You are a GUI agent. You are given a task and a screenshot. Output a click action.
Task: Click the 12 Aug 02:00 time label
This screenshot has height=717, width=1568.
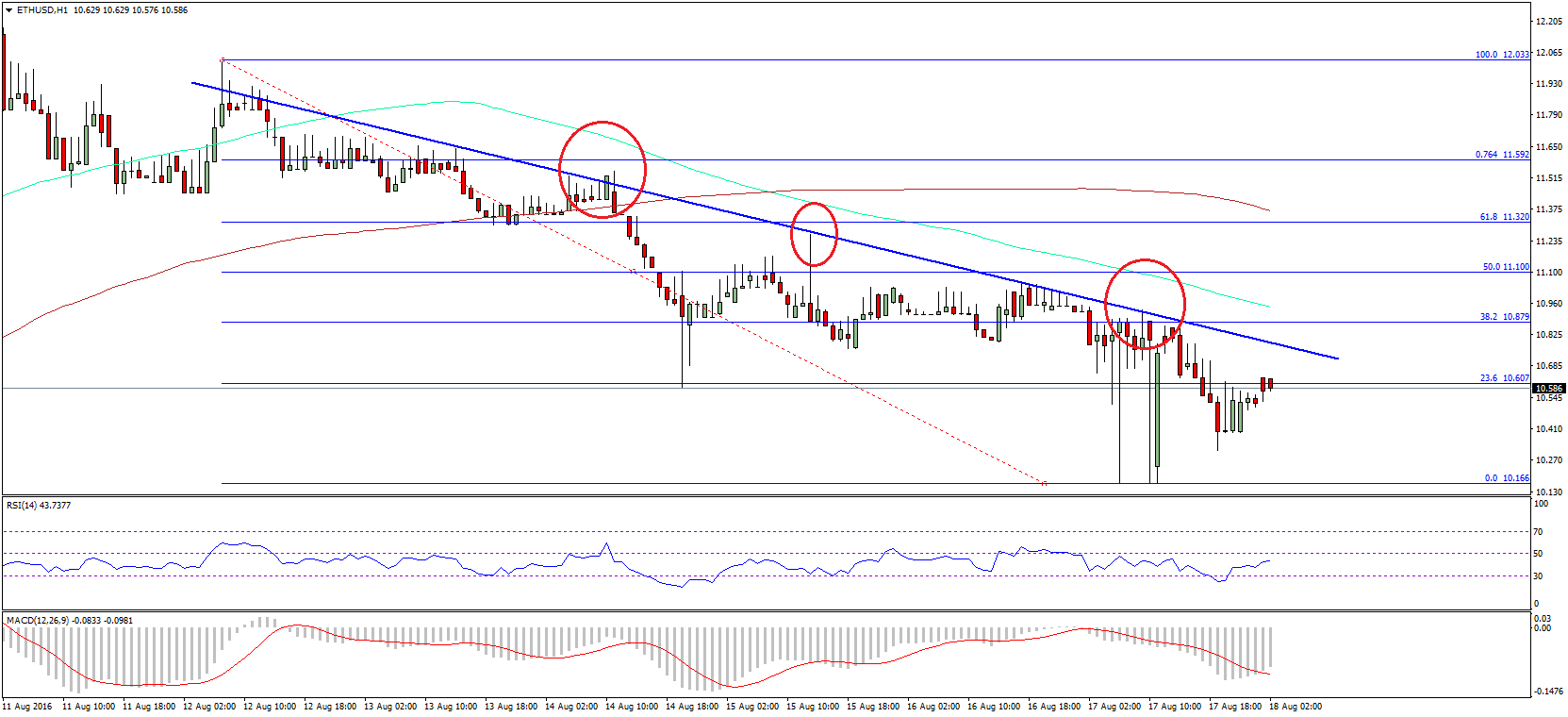tap(209, 707)
